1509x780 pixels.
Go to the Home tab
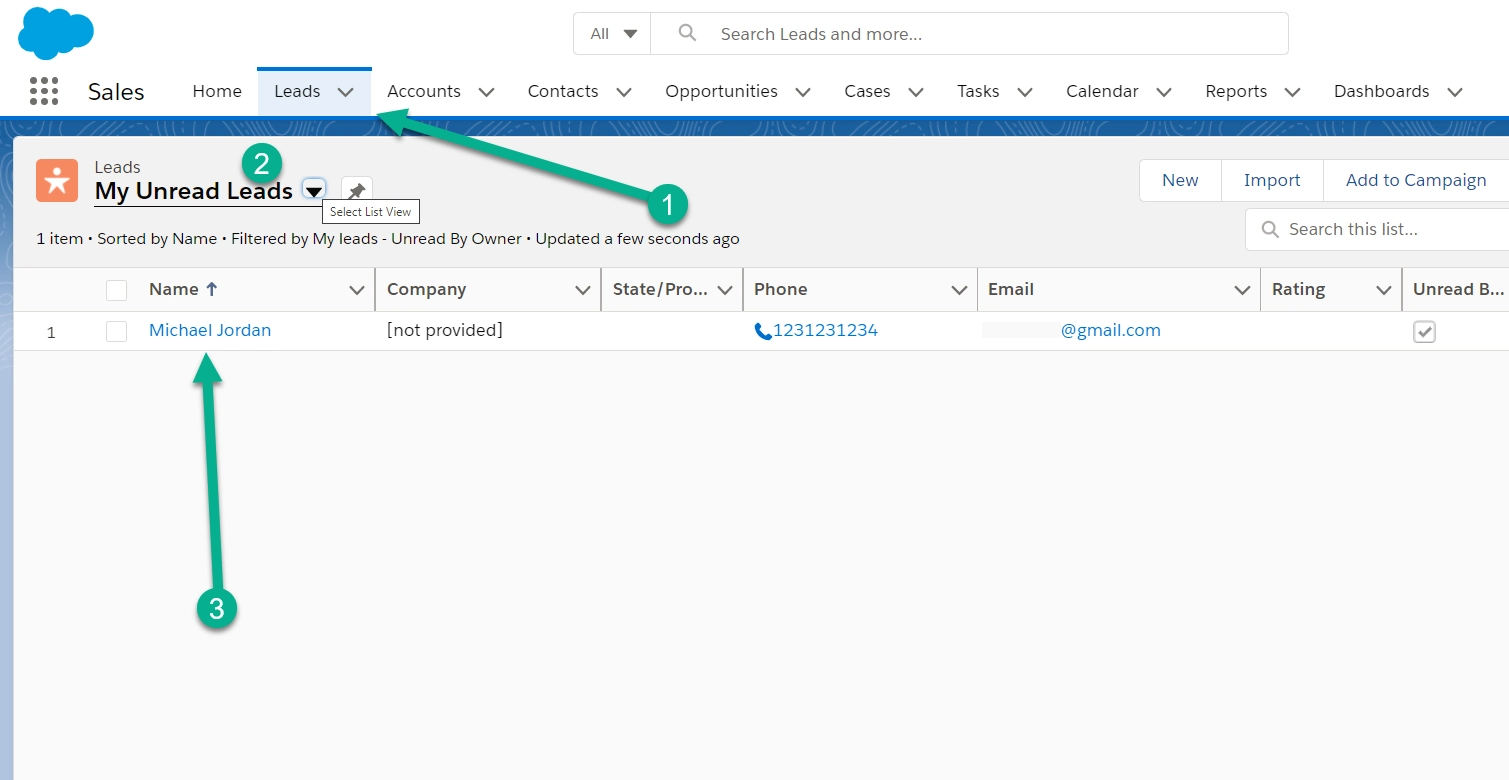click(x=217, y=91)
